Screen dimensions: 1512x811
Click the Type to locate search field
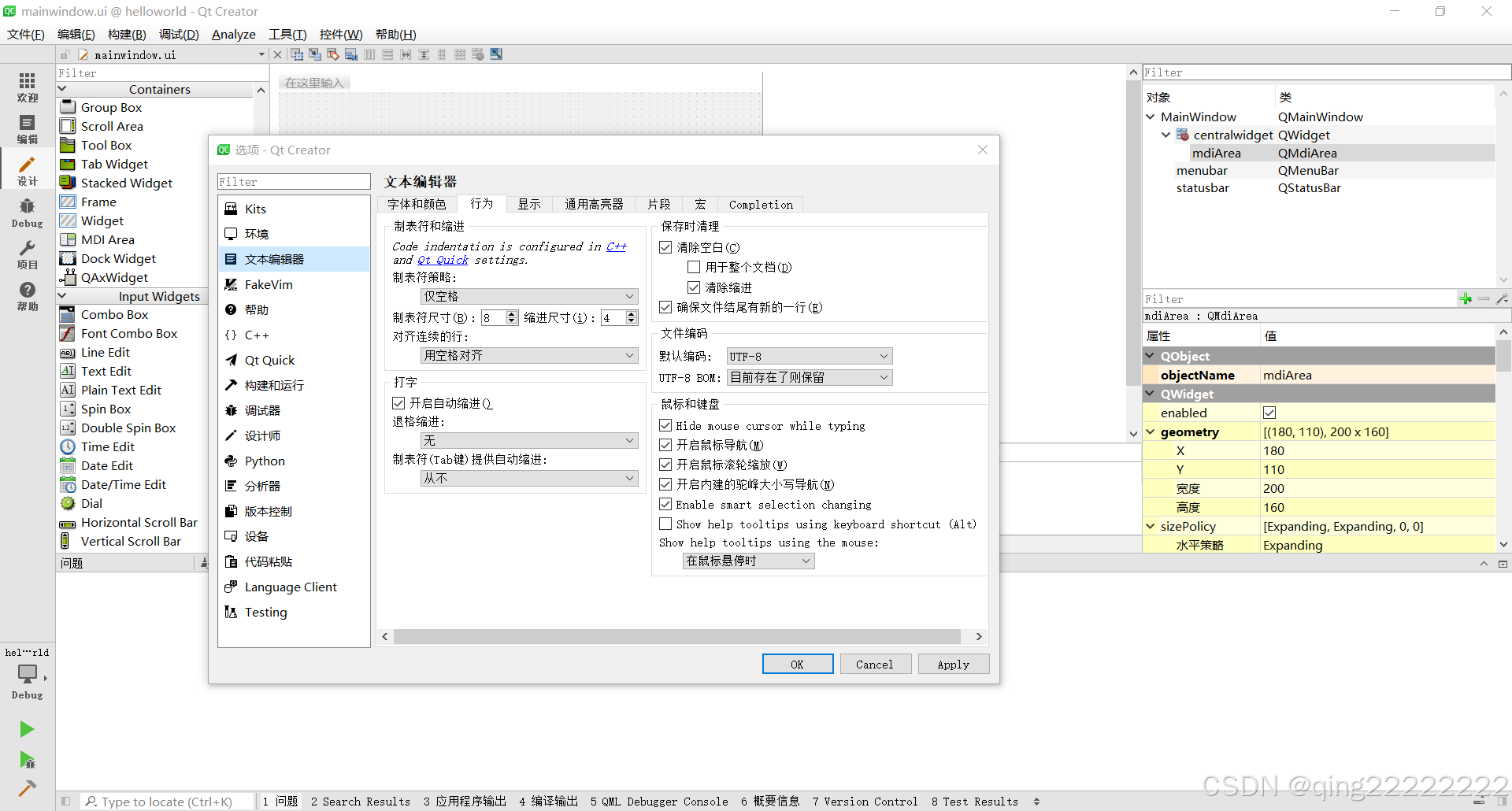click(169, 802)
